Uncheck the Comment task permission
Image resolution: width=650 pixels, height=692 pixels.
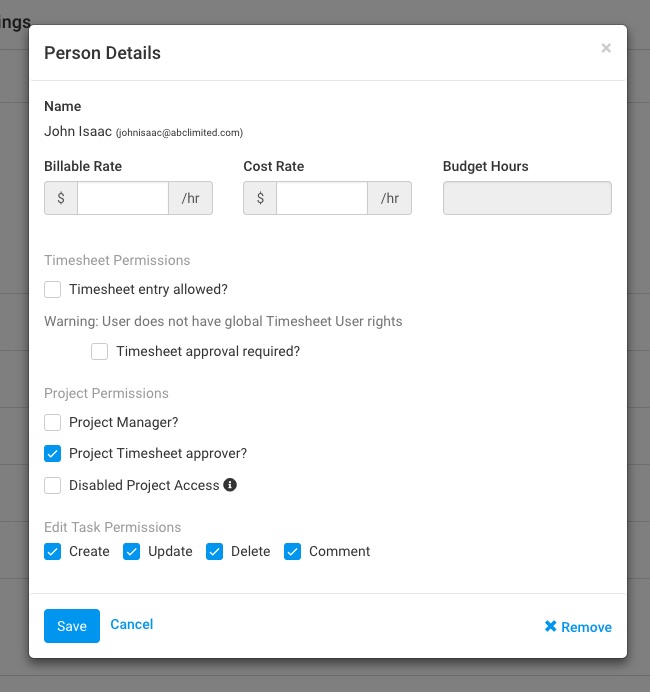293,552
